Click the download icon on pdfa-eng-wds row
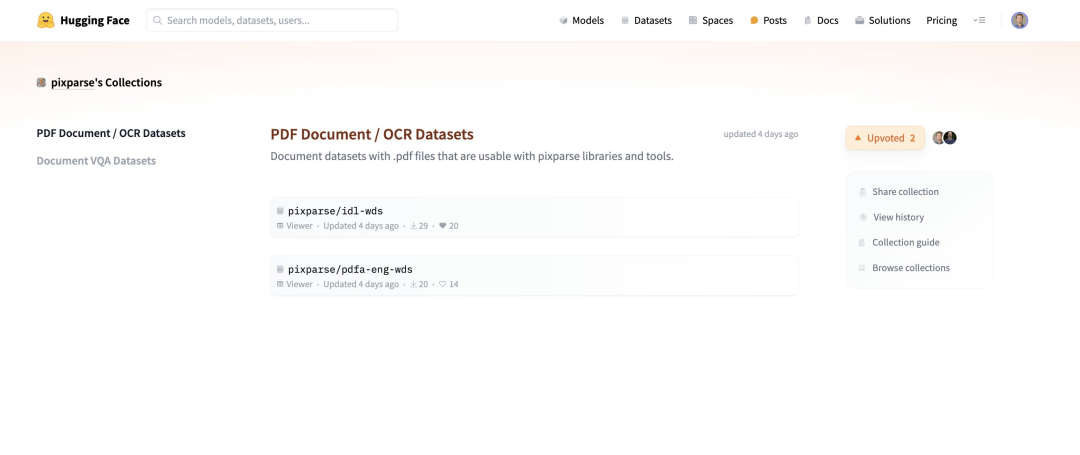Viewport: 1080px width, 455px height. (413, 284)
